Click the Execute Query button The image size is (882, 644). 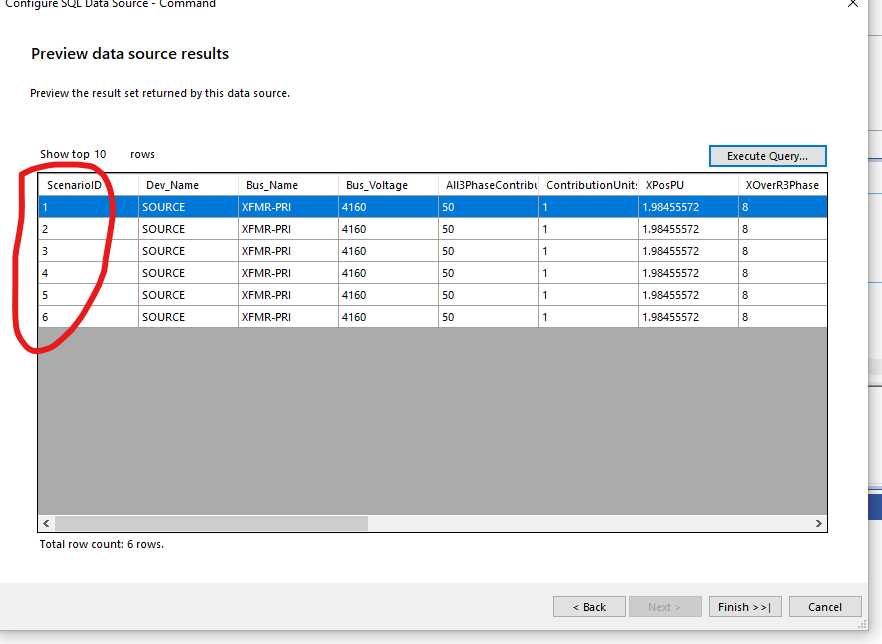click(x=767, y=156)
